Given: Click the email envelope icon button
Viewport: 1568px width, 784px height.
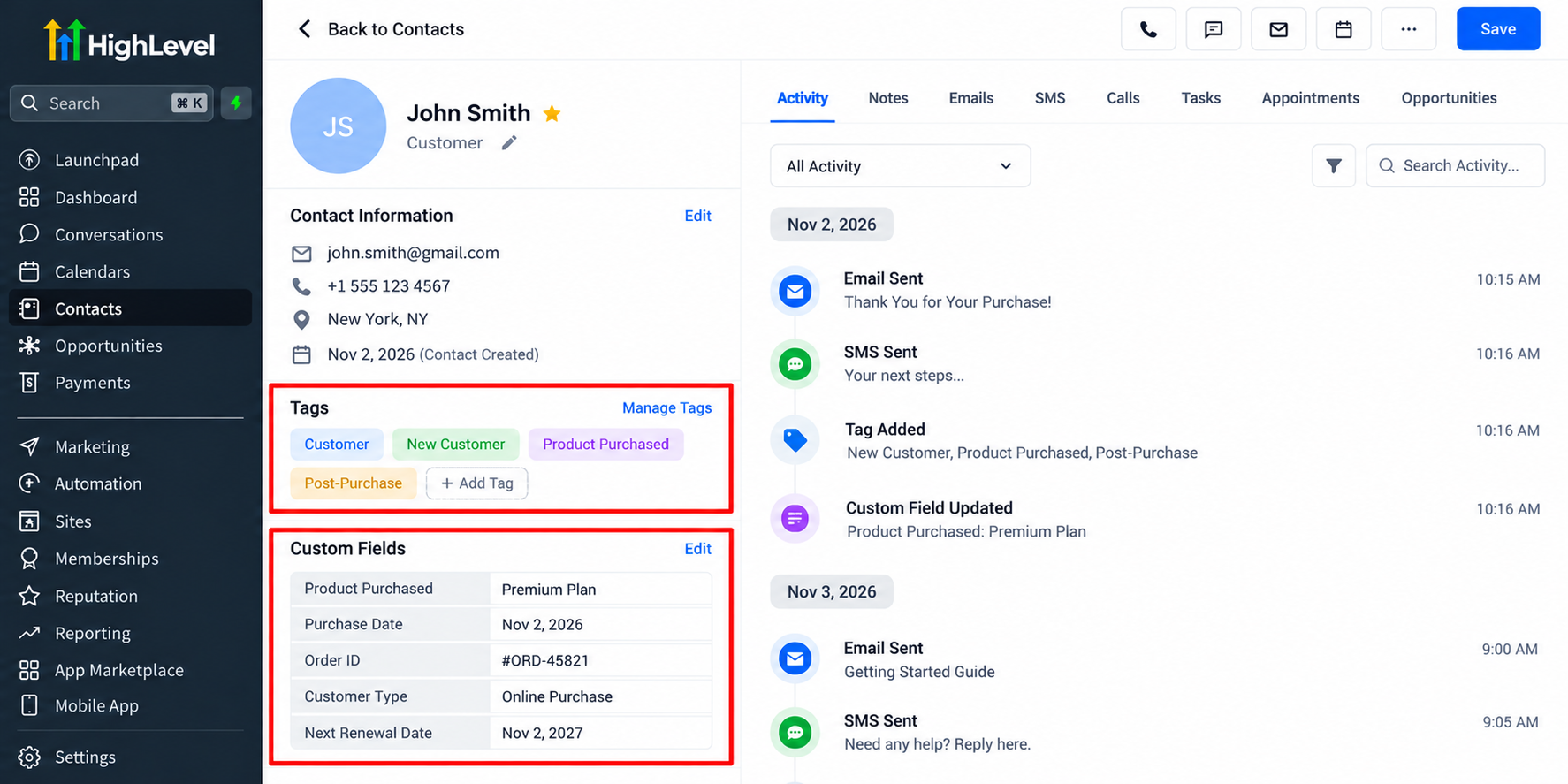Looking at the screenshot, I should pos(1278,29).
